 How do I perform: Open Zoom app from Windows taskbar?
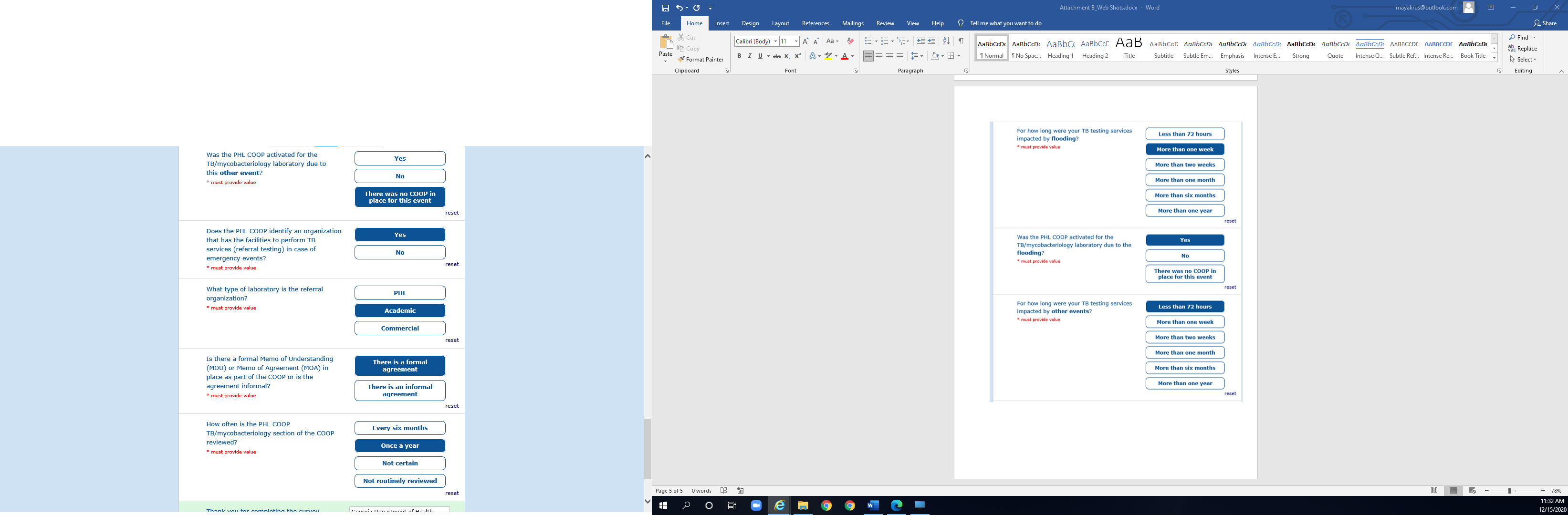point(756,506)
